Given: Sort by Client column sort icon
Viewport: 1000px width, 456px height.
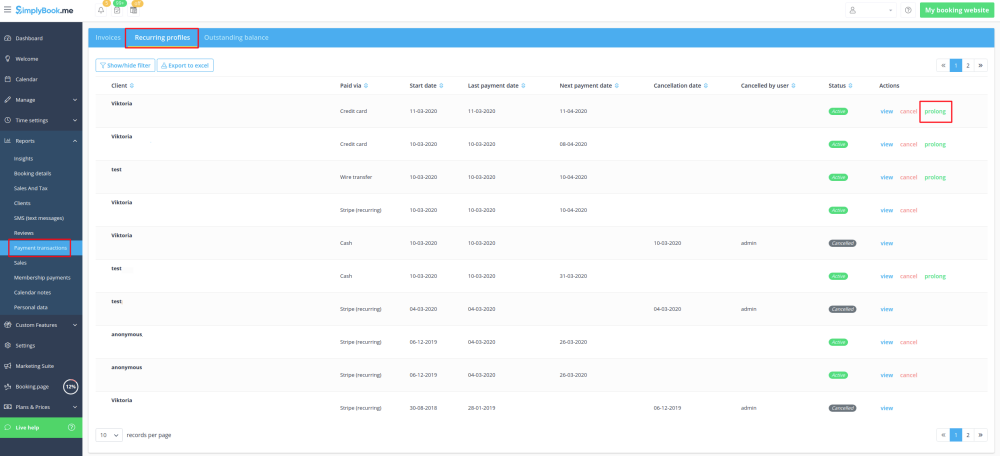Looking at the screenshot, I should click(x=131, y=86).
